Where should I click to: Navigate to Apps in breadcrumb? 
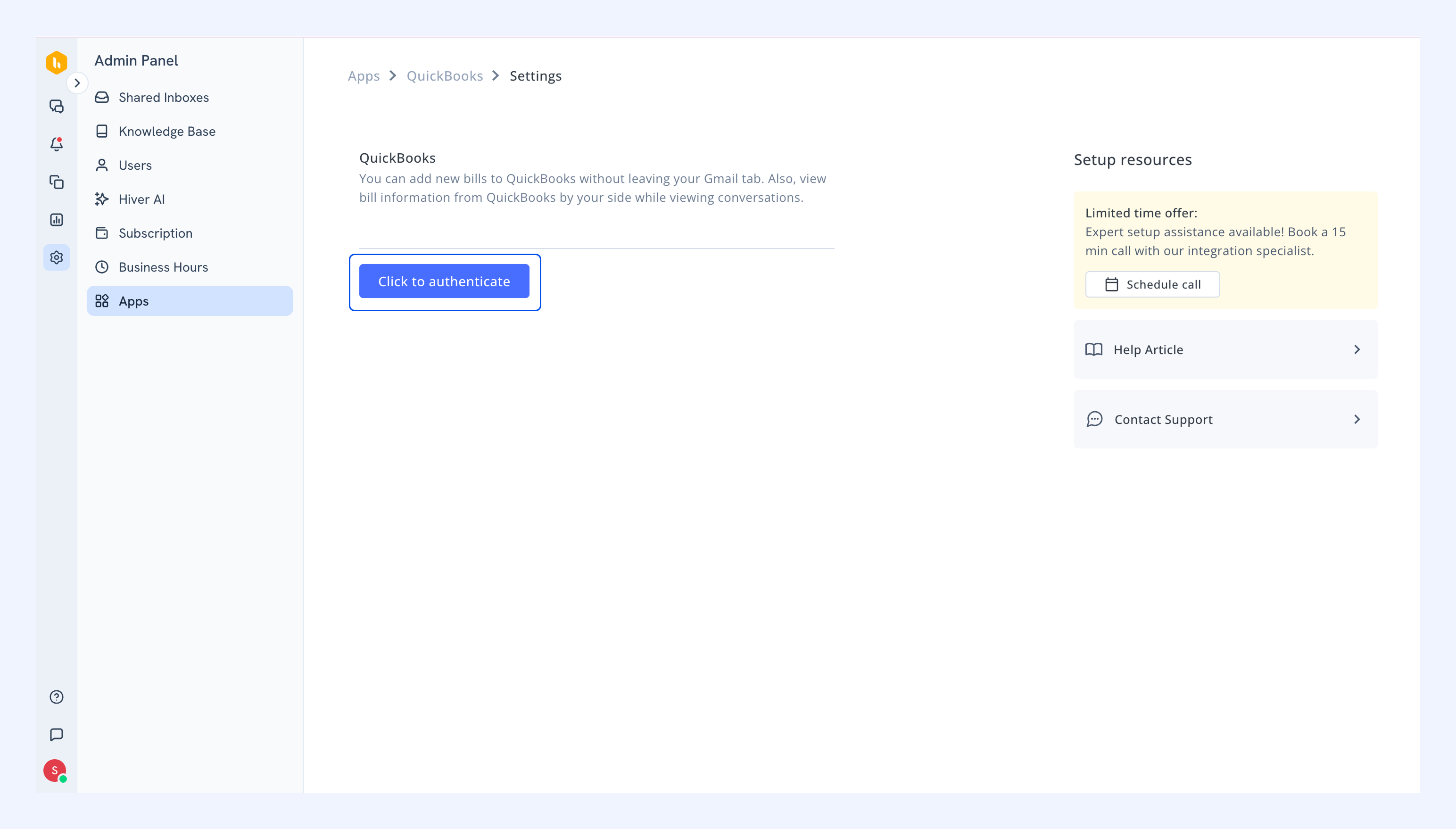coord(364,76)
